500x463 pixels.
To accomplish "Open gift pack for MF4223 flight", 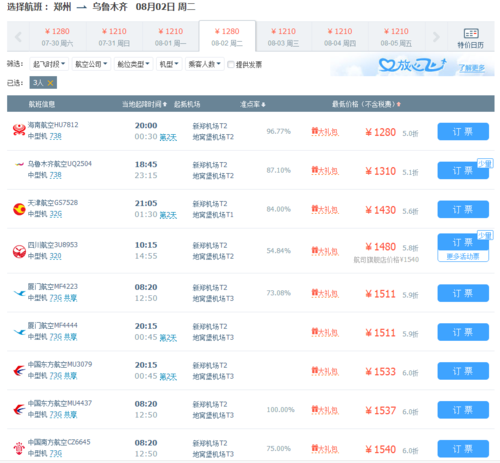I will pos(325,293).
